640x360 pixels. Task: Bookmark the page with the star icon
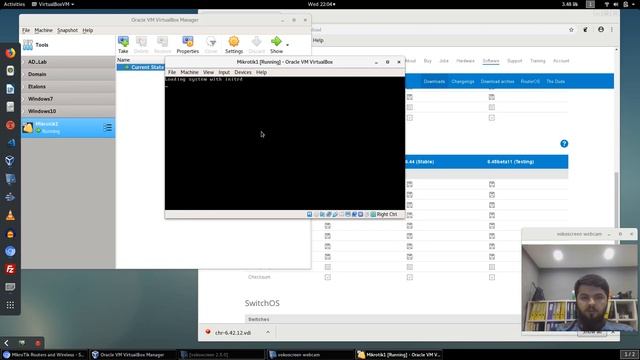click(571, 30)
